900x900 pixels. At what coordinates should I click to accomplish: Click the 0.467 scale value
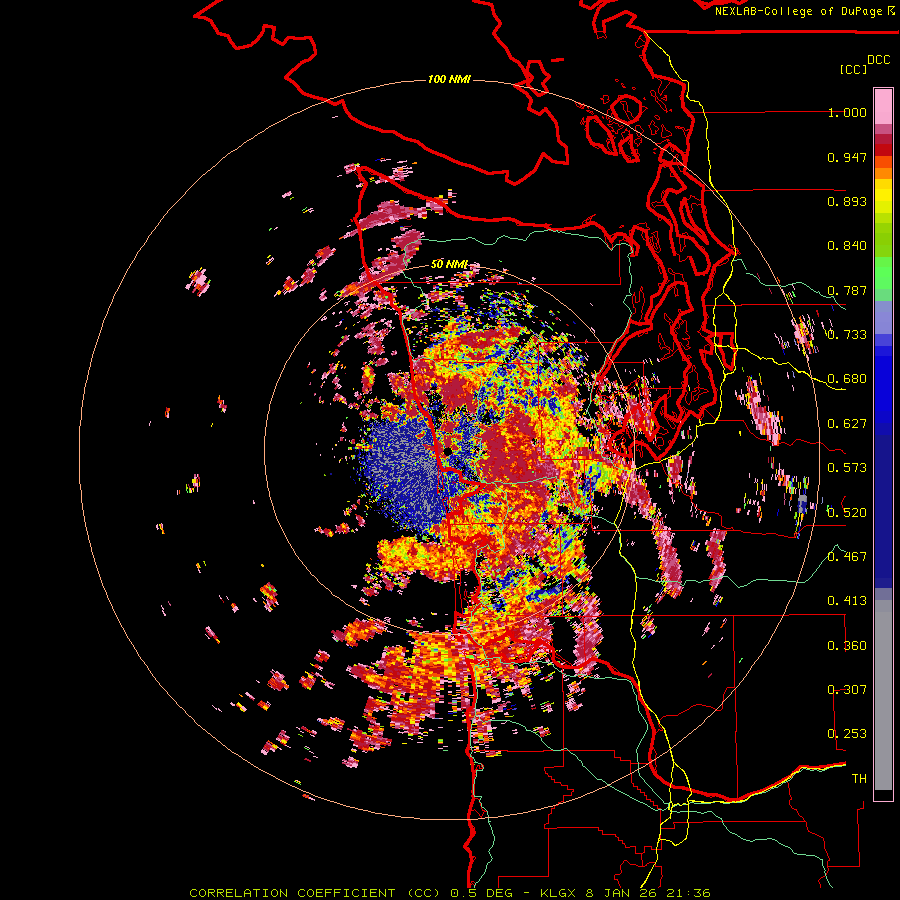coord(847,557)
